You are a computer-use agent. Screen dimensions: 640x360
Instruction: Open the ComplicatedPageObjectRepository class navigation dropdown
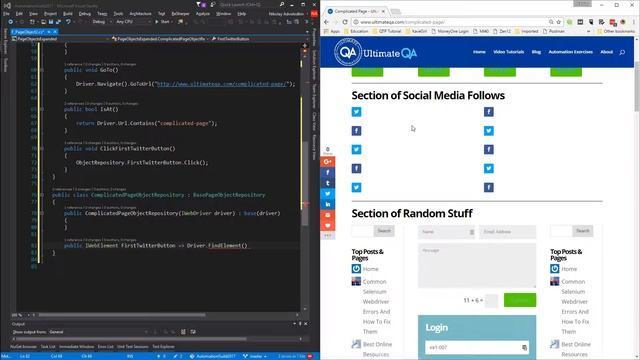pyautogui.click(x=160, y=39)
